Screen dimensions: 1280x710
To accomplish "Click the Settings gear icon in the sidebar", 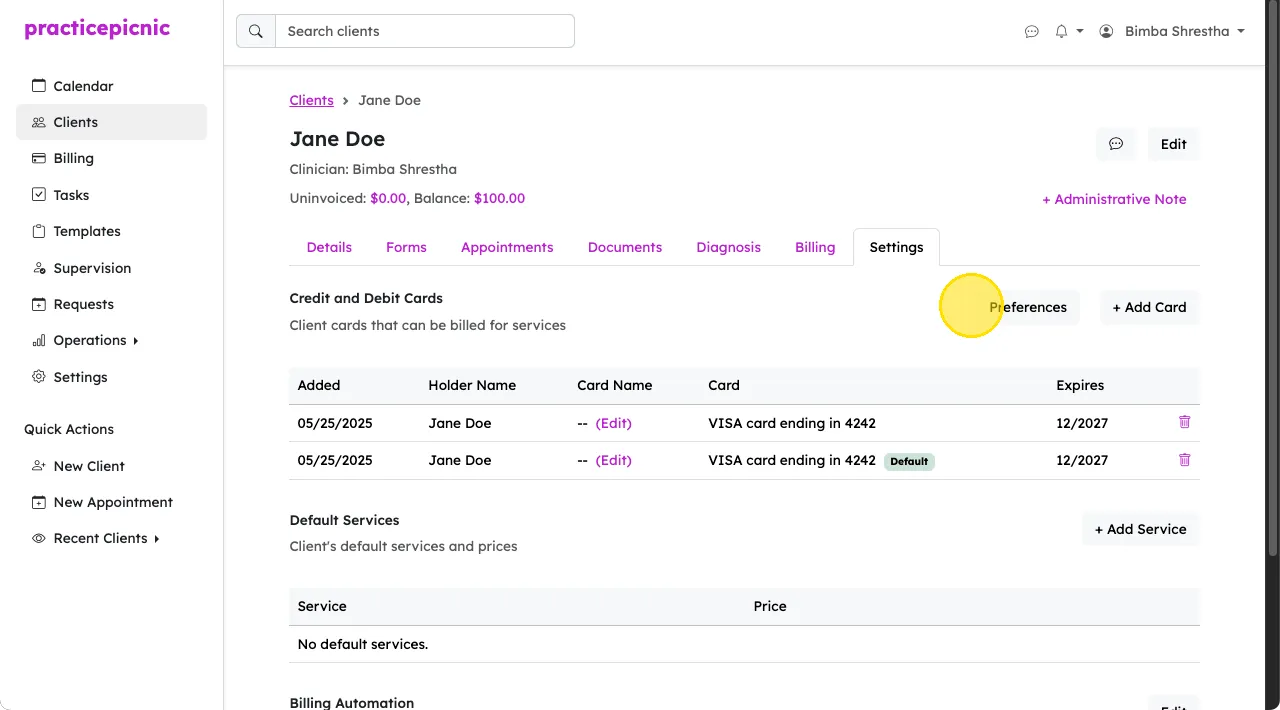I will [x=39, y=377].
